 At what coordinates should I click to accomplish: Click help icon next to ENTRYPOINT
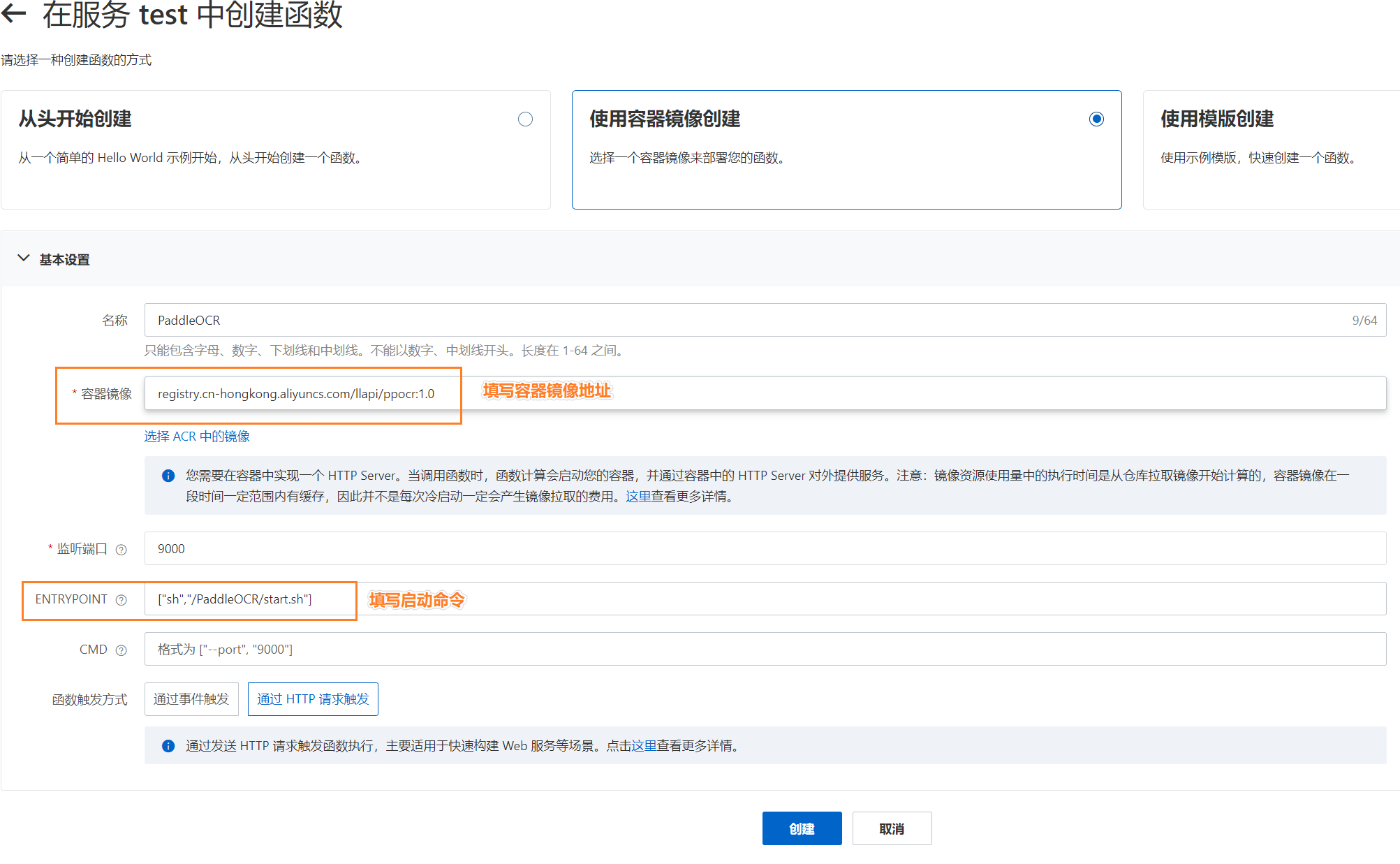coord(121,600)
